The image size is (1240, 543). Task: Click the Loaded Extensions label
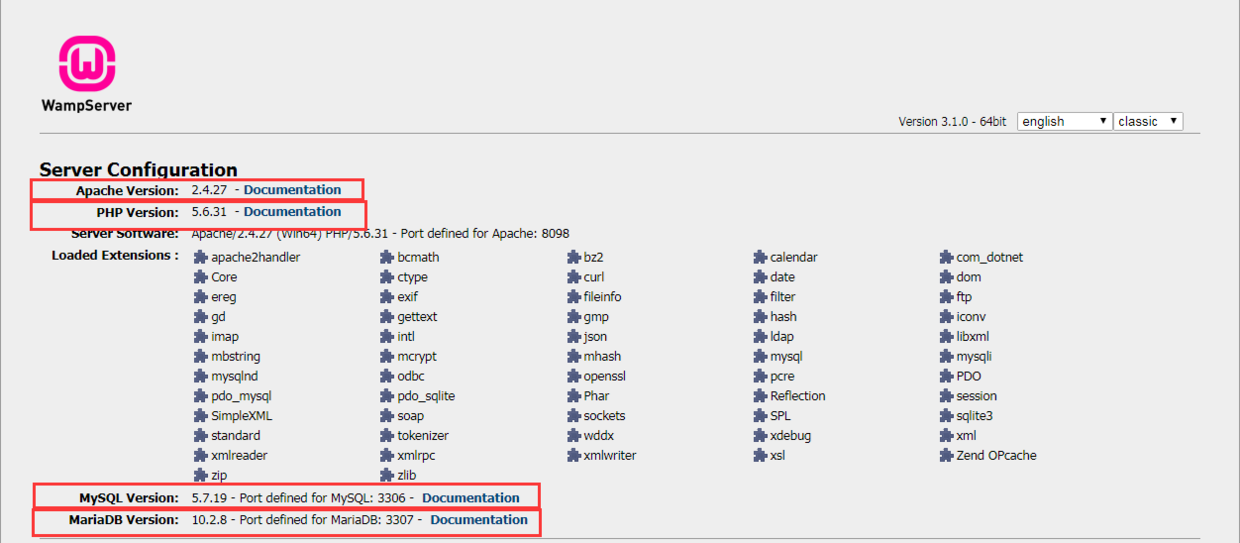pyautogui.click(x=115, y=256)
